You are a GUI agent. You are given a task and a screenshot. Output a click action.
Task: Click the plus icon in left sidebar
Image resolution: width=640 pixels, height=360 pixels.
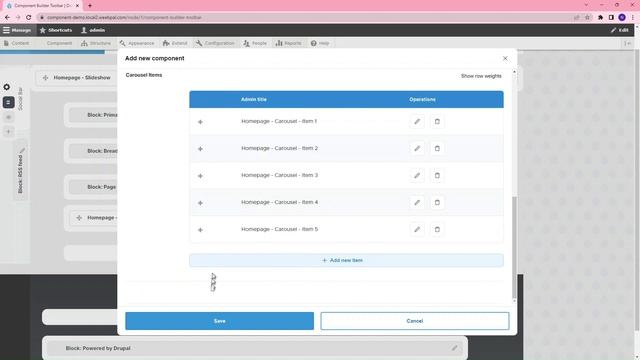point(8,132)
